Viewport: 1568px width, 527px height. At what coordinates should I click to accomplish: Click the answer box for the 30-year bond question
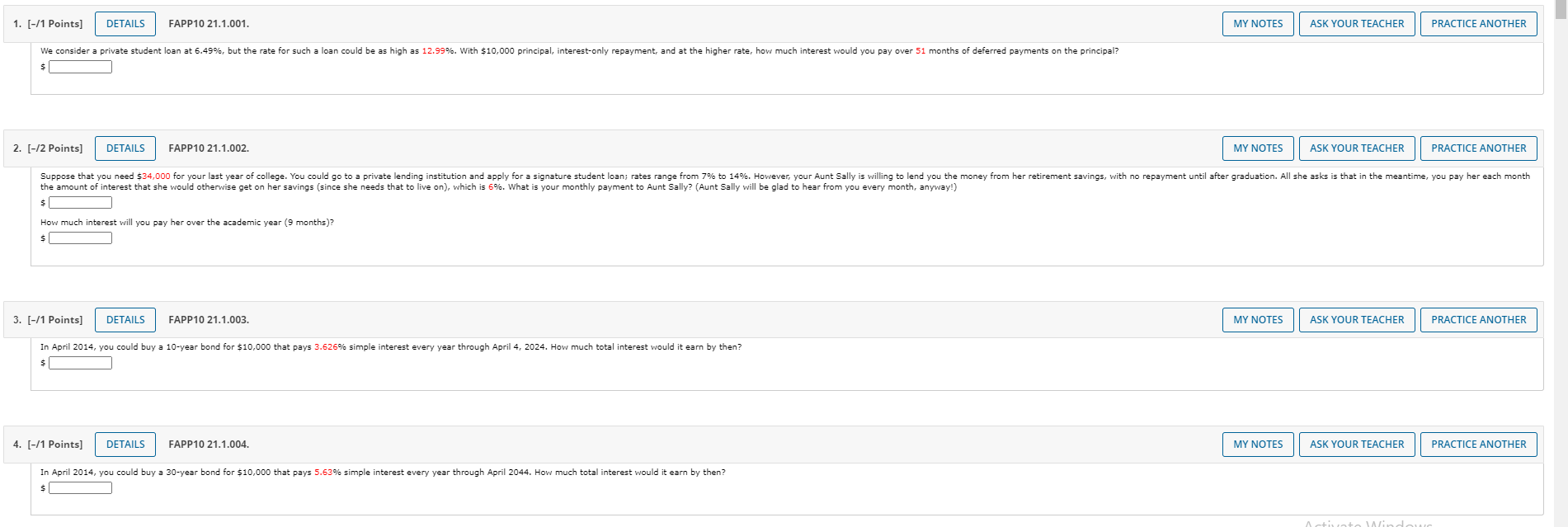click(80, 487)
